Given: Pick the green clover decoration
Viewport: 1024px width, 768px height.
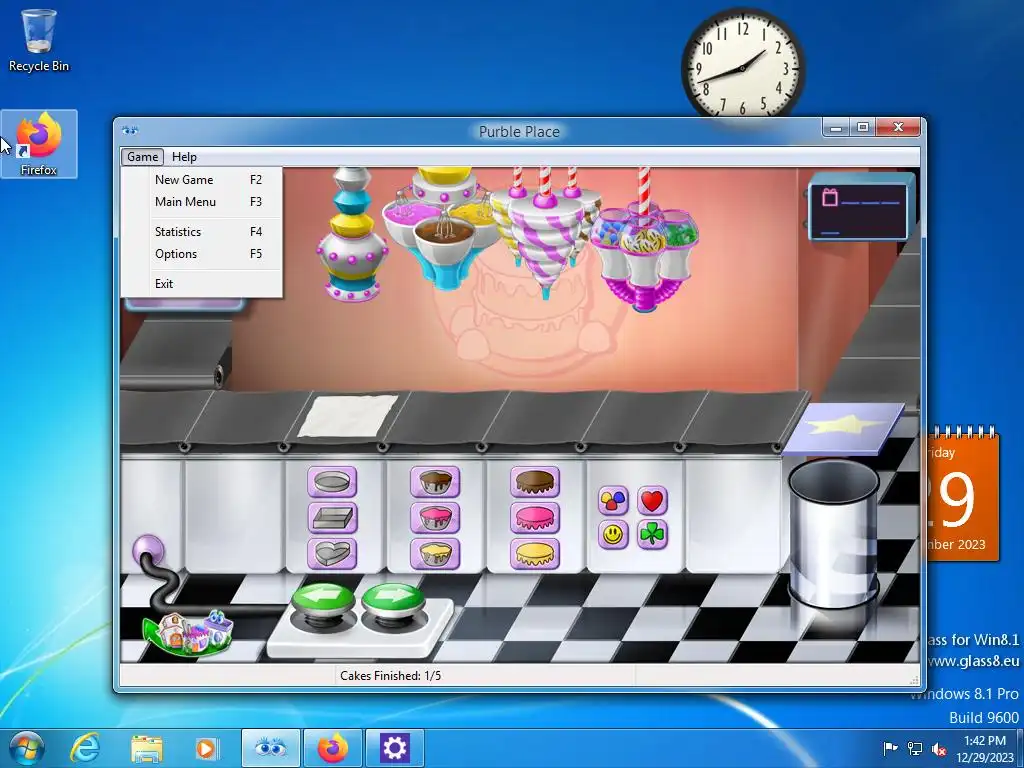Looking at the screenshot, I should pos(652,535).
